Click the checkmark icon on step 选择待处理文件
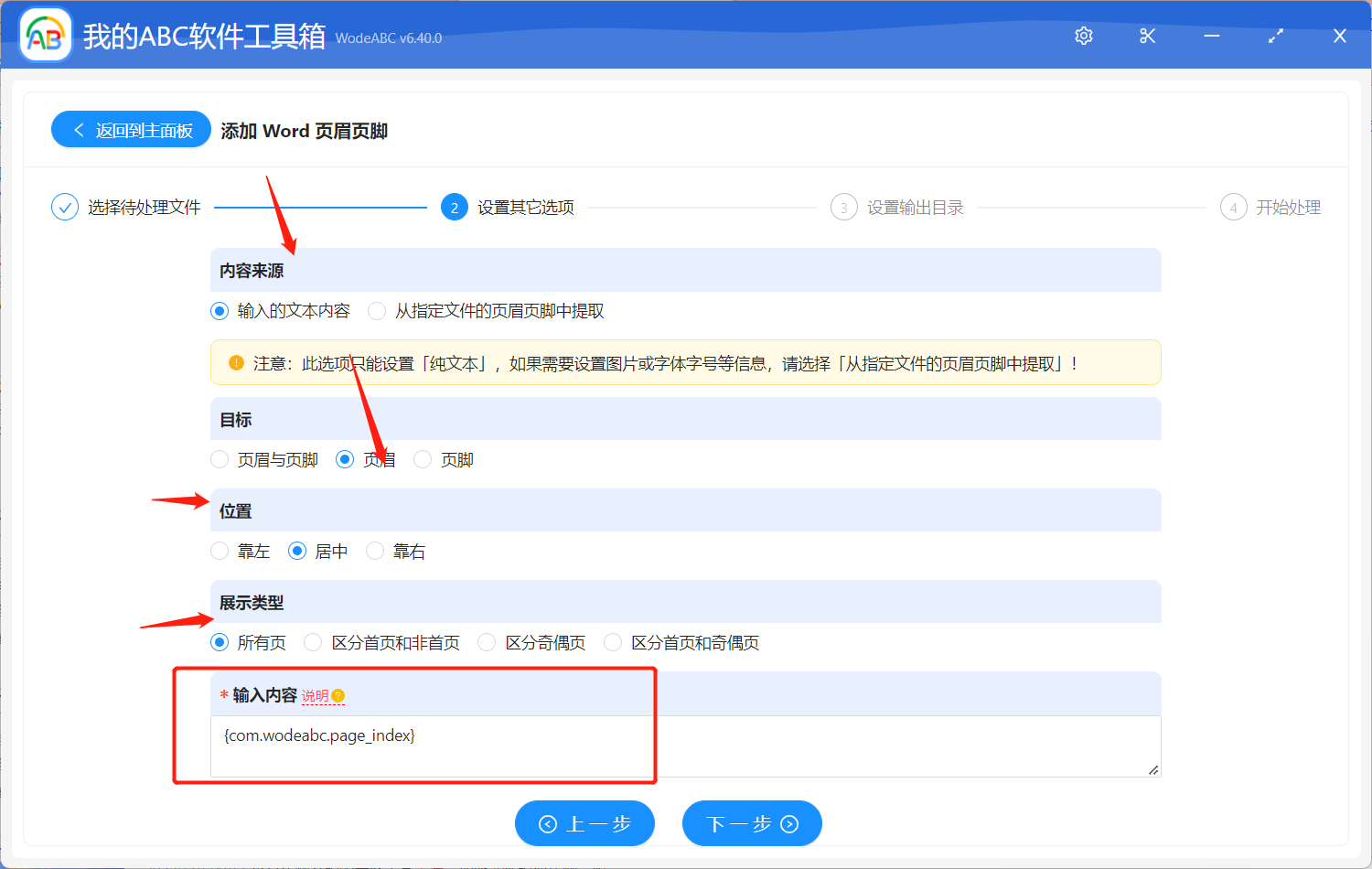 [64, 207]
